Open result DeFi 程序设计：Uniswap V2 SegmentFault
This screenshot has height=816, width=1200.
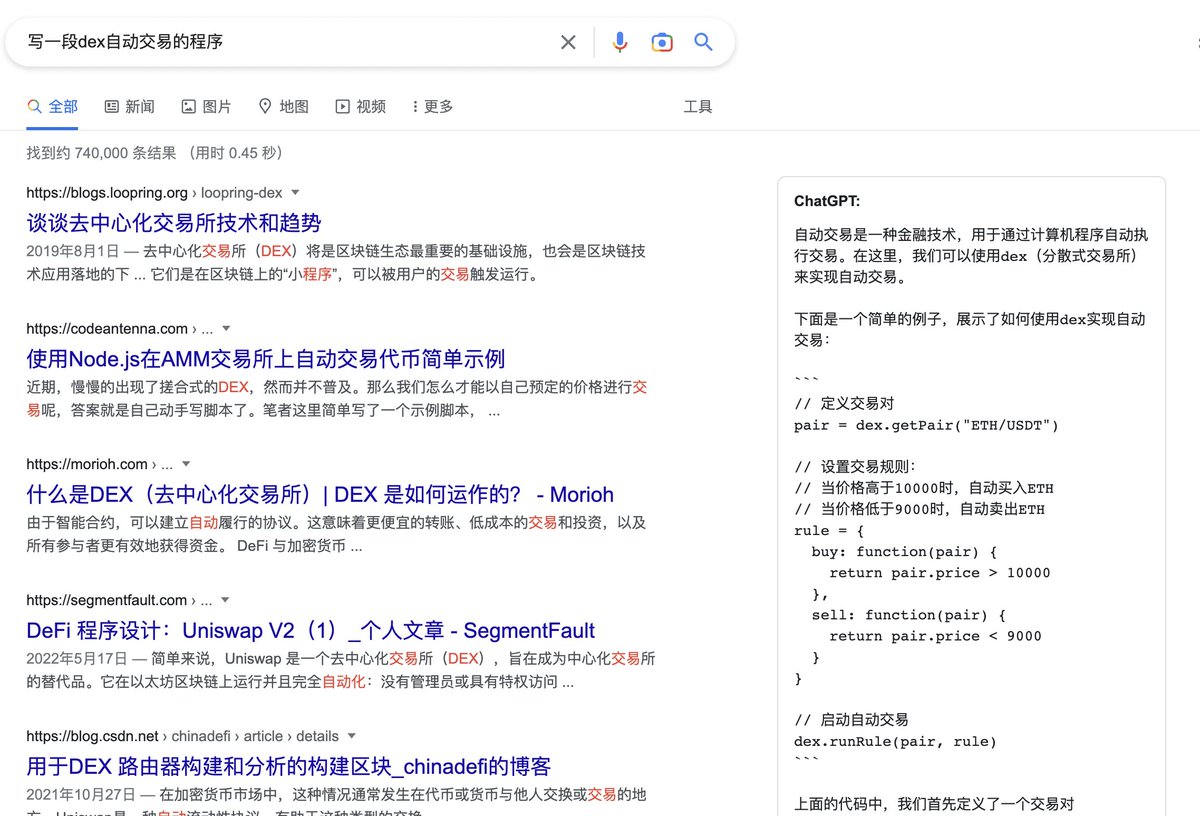click(311, 631)
